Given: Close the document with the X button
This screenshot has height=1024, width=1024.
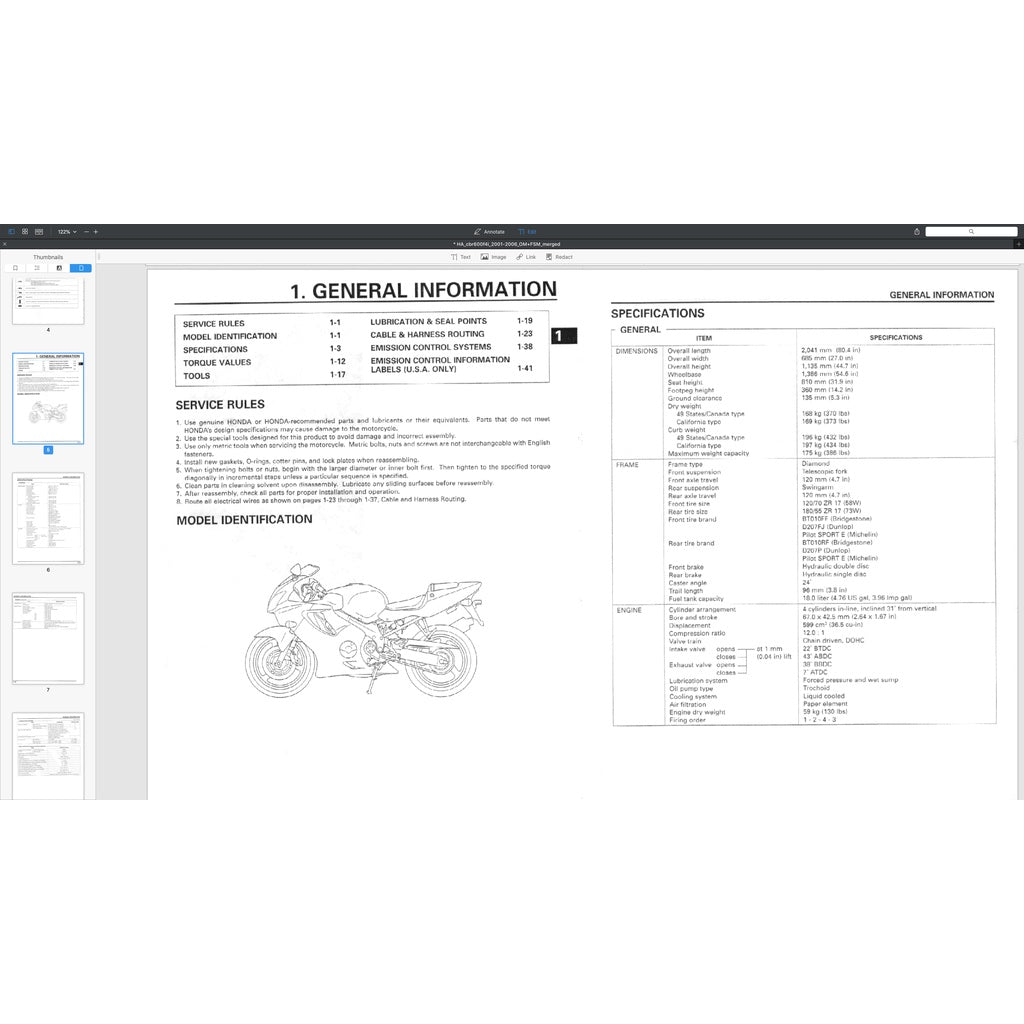Looking at the screenshot, I should (4, 243).
